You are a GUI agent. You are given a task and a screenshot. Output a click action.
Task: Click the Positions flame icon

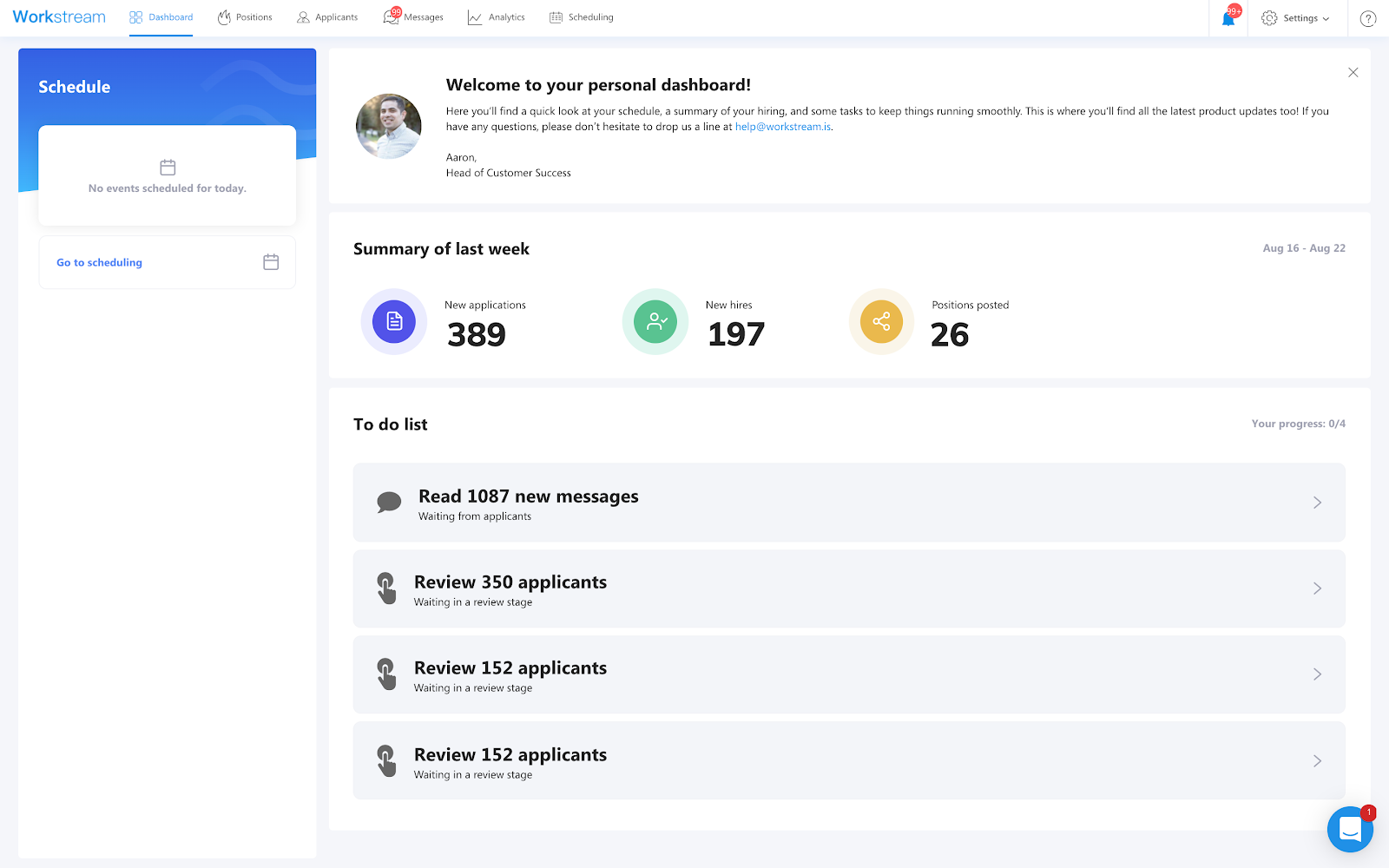tap(224, 17)
